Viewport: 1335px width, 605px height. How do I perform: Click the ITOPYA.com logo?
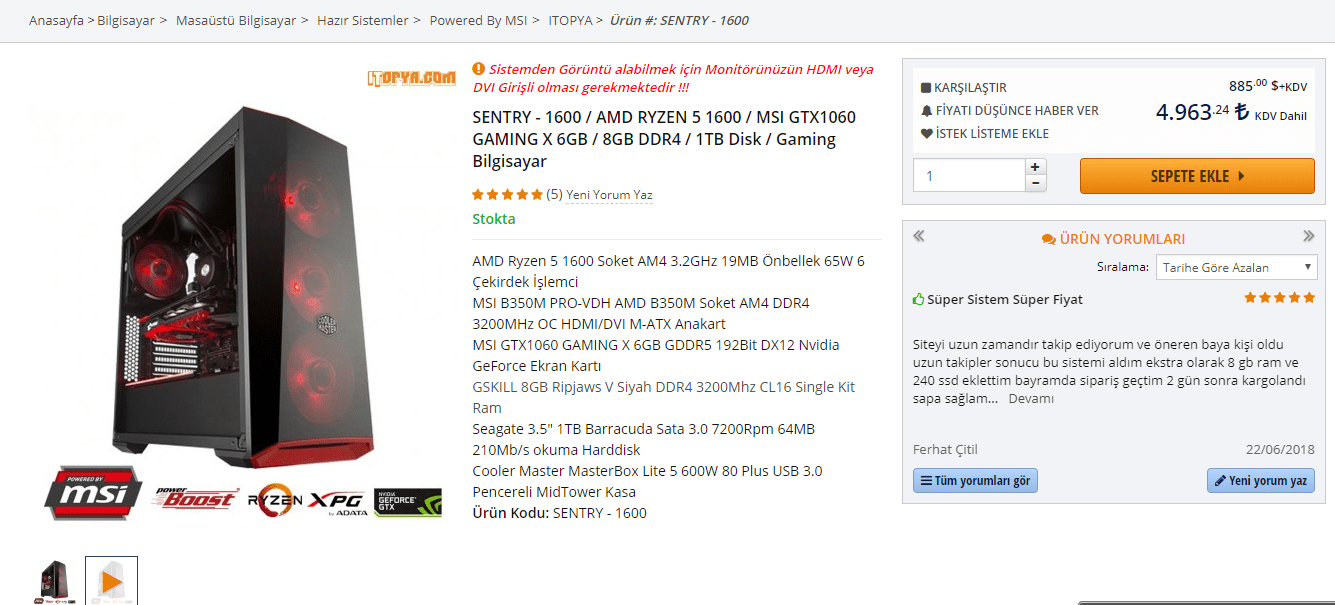pyautogui.click(x=411, y=77)
